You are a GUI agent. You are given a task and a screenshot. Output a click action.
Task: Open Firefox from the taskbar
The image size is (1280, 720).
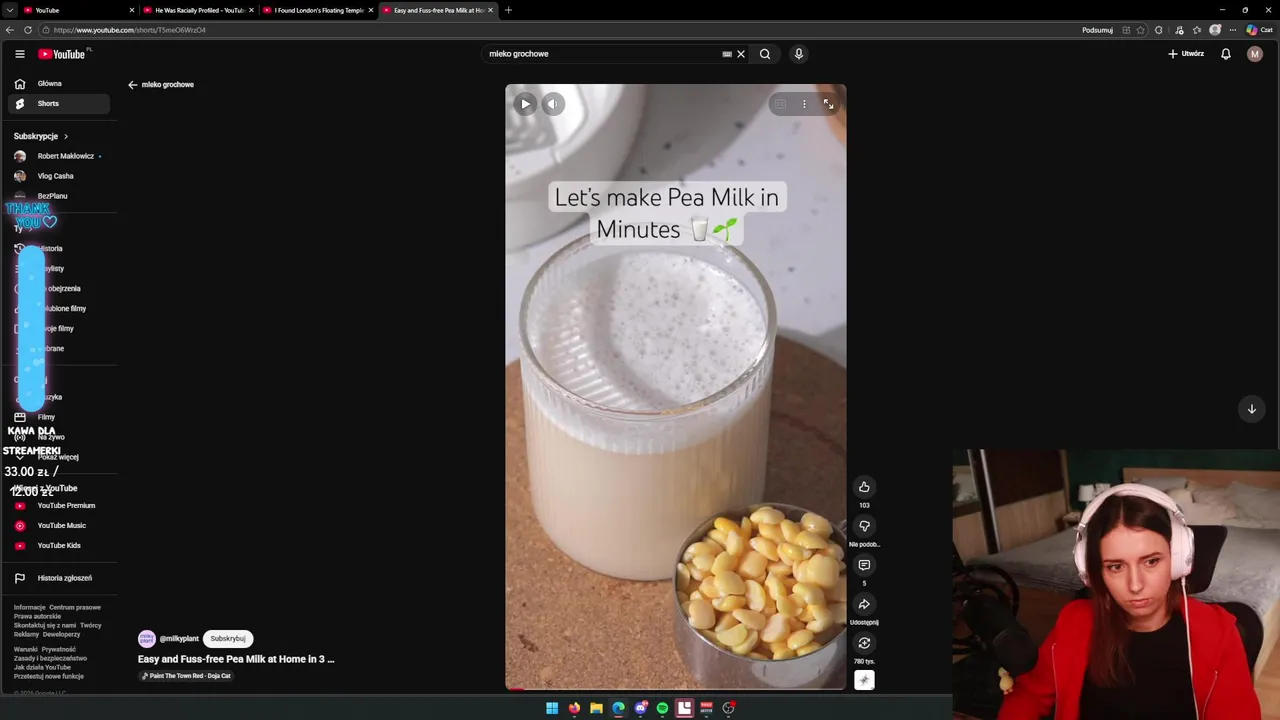tap(574, 708)
